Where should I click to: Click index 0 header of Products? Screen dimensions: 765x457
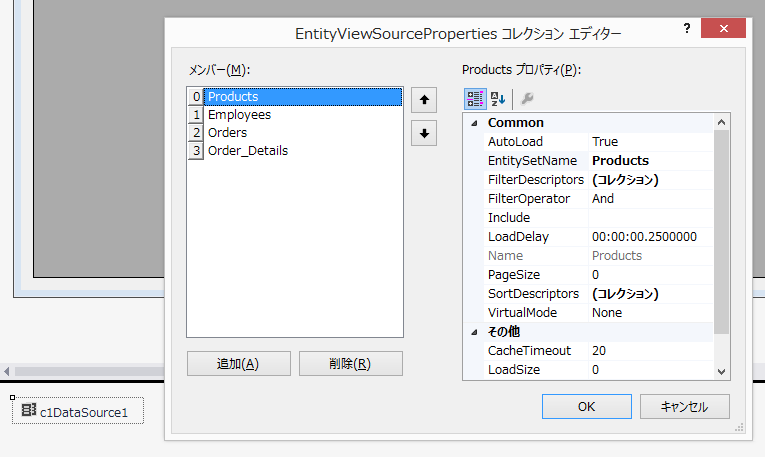tap(196, 97)
